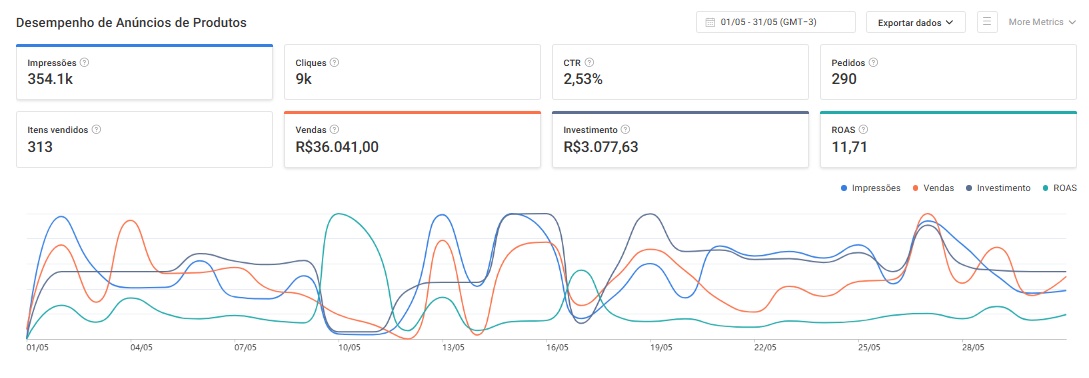
Task: Select the Pedidos metric card
Action: click(x=948, y=72)
